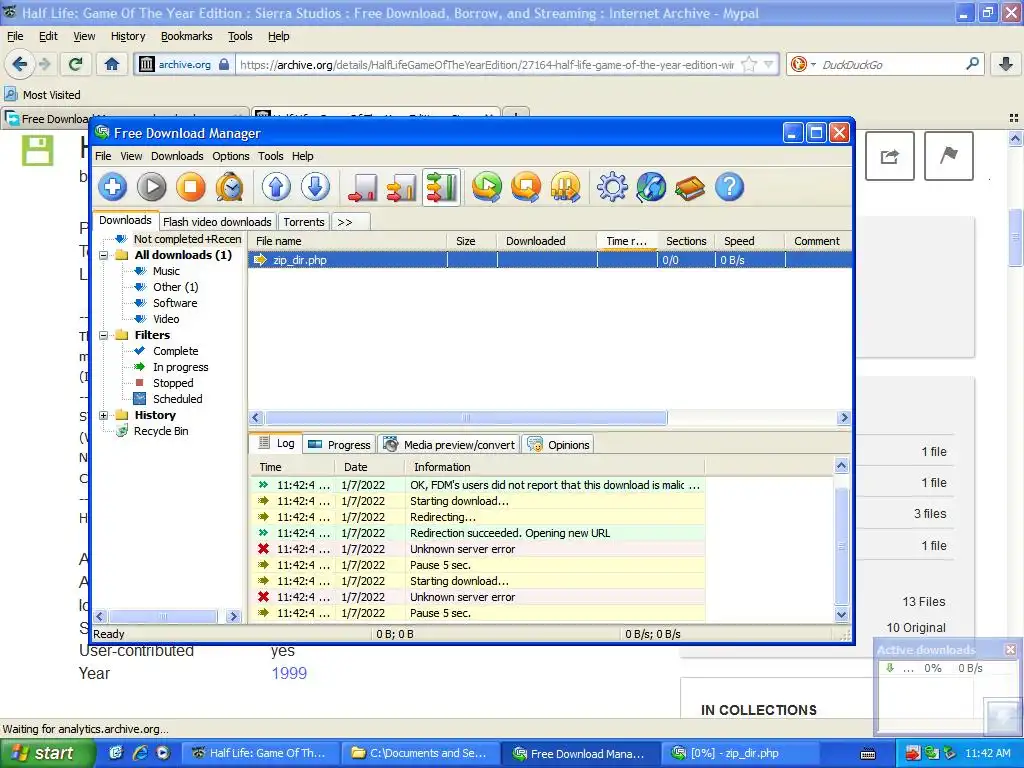Collapse the All downloads tree node
The width and height of the screenshot is (1024, 768).
pyautogui.click(x=103, y=255)
